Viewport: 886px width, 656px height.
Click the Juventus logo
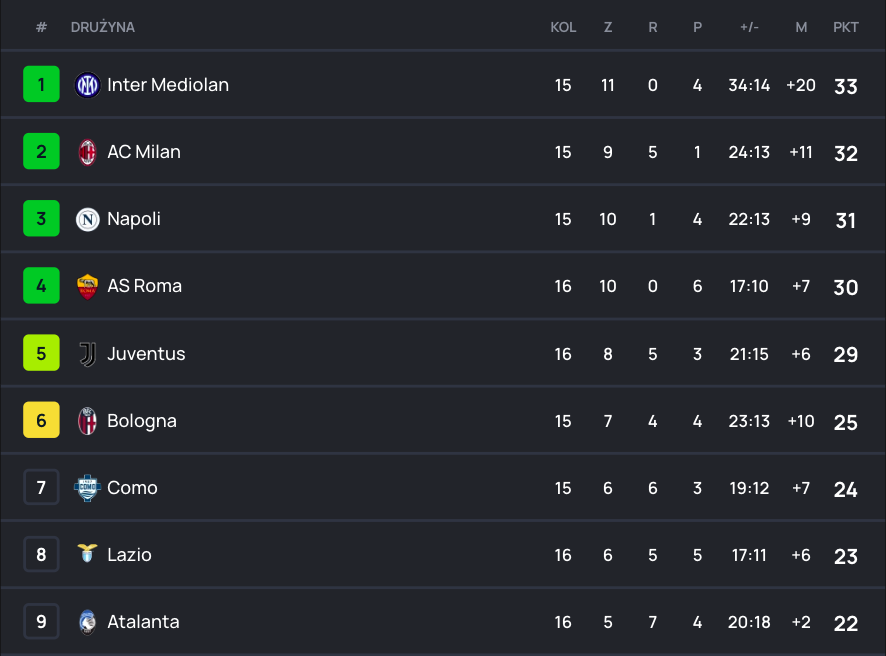(x=87, y=353)
